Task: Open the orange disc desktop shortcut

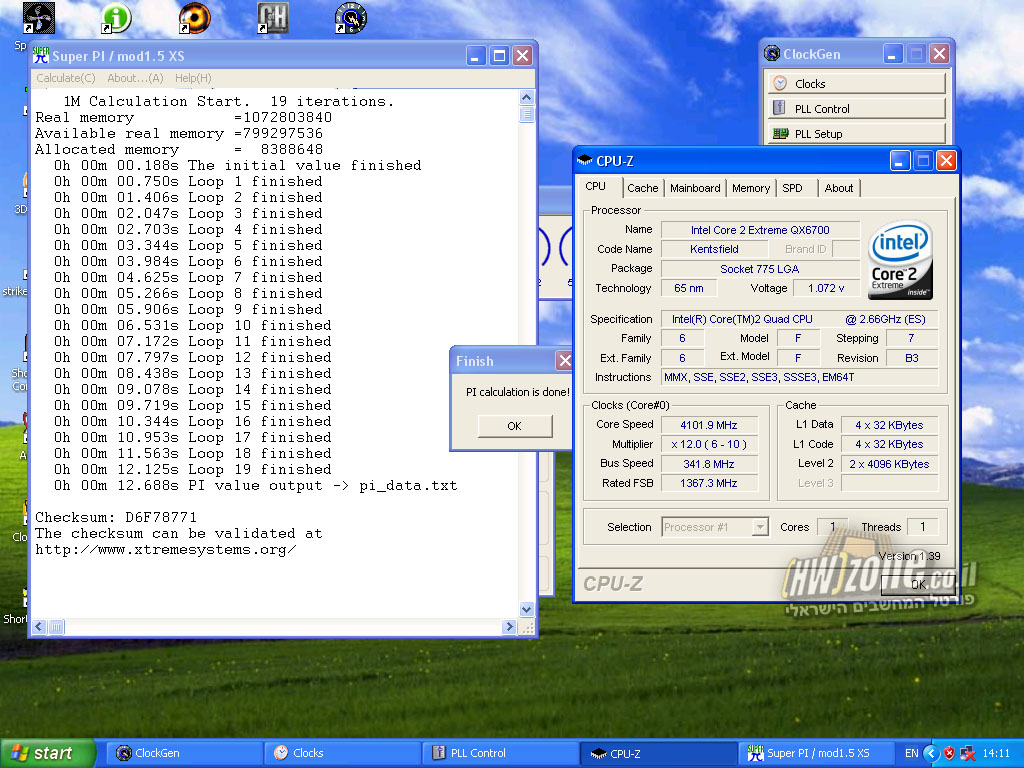Action: click(x=195, y=18)
